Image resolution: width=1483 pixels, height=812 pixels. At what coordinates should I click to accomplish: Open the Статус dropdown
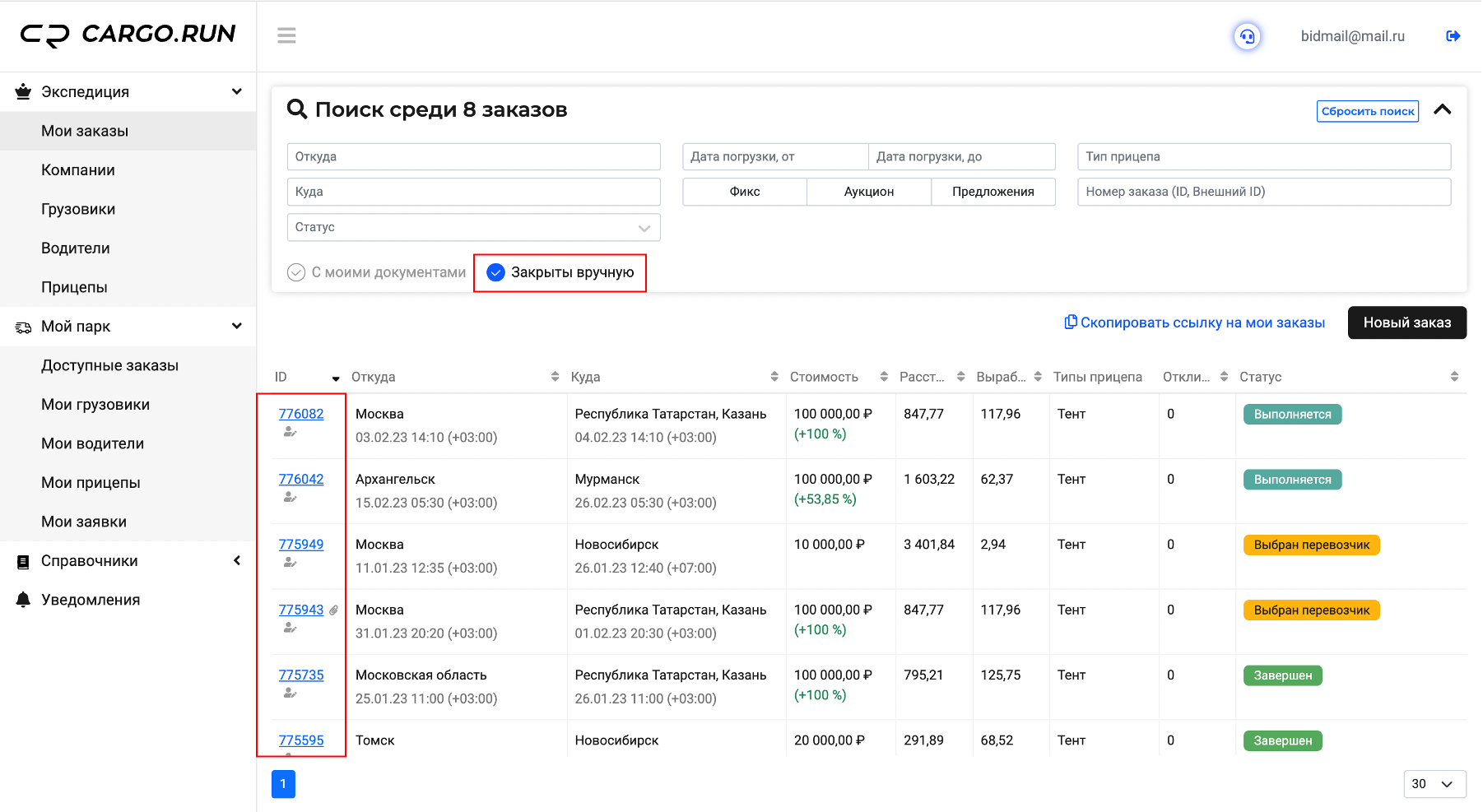tap(474, 227)
